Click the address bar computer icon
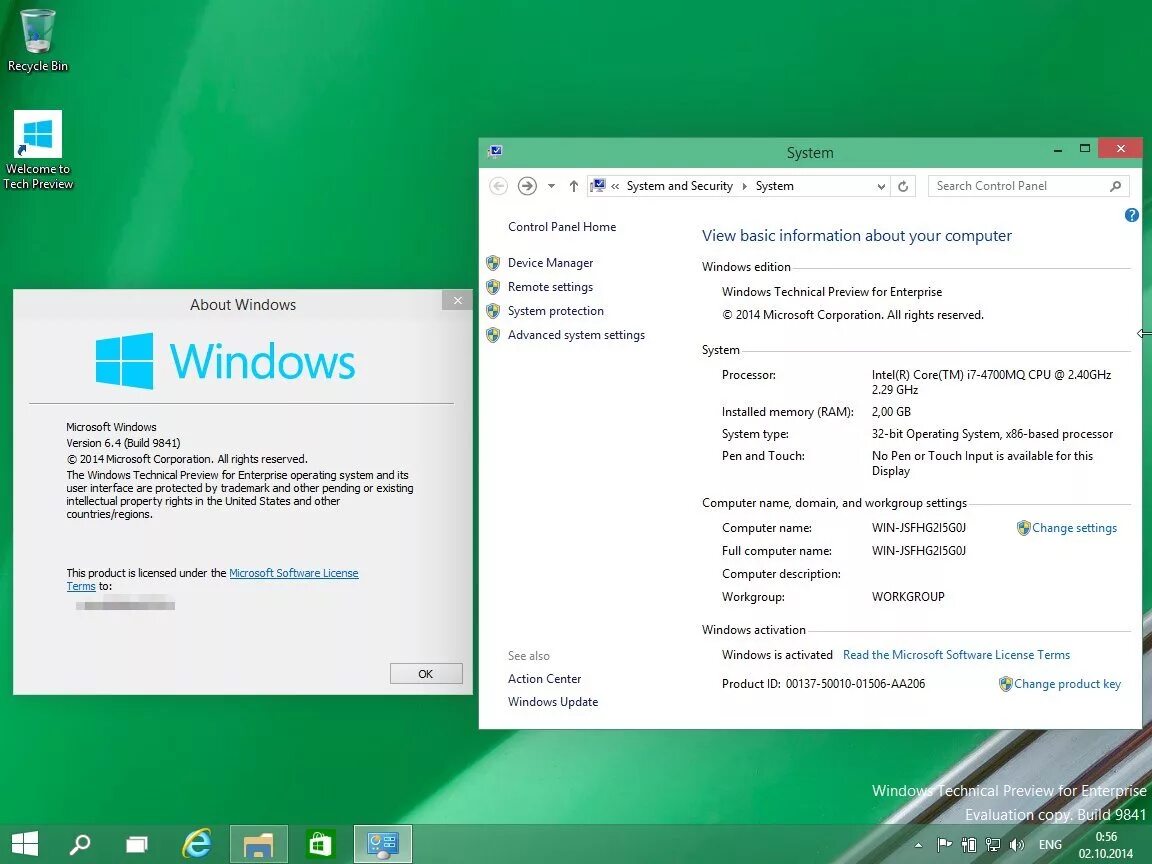The width and height of the screenshot is (1152, 864). [598, 186]
